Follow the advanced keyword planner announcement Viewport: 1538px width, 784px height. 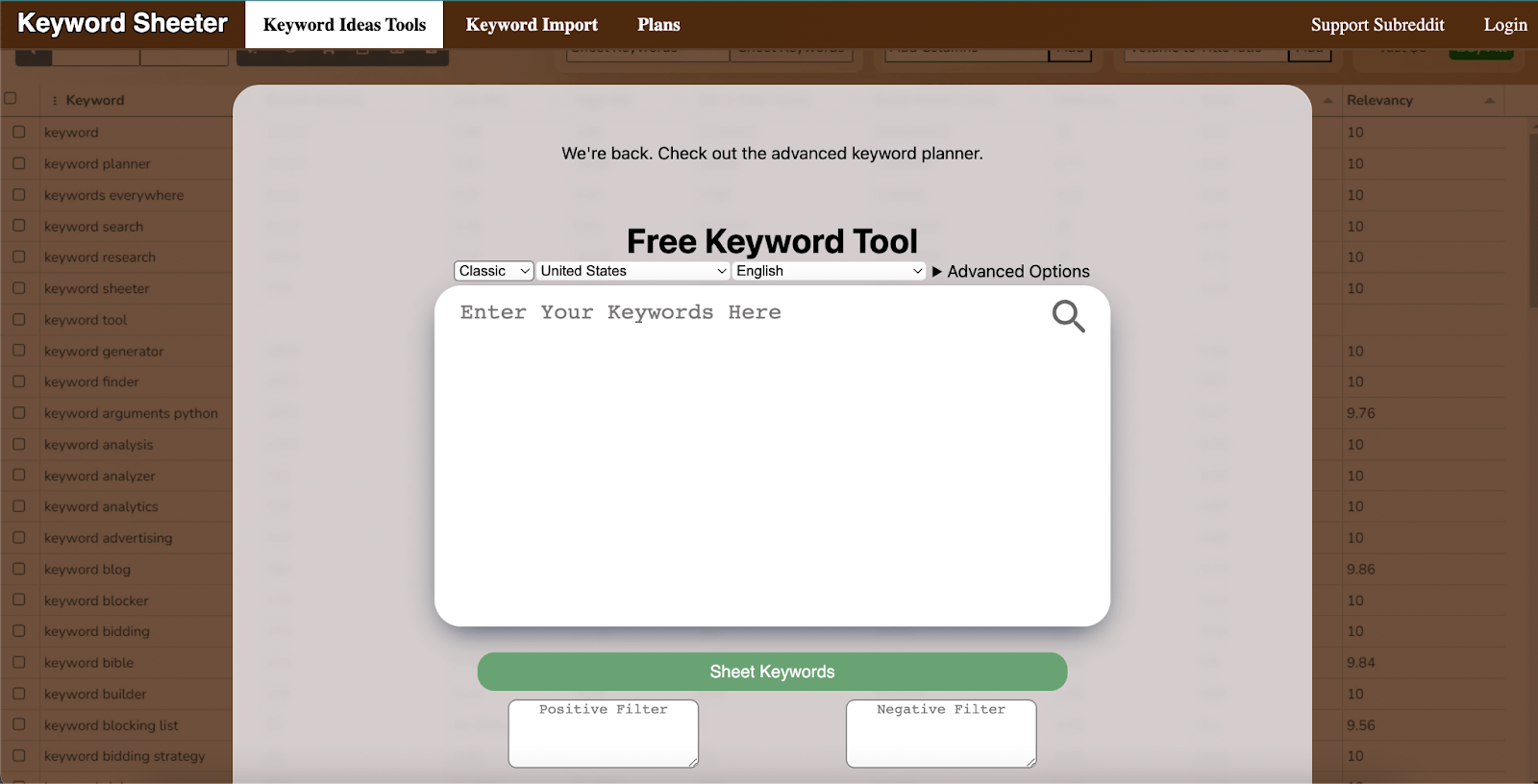pyautogui.click(x=772, y=154)
